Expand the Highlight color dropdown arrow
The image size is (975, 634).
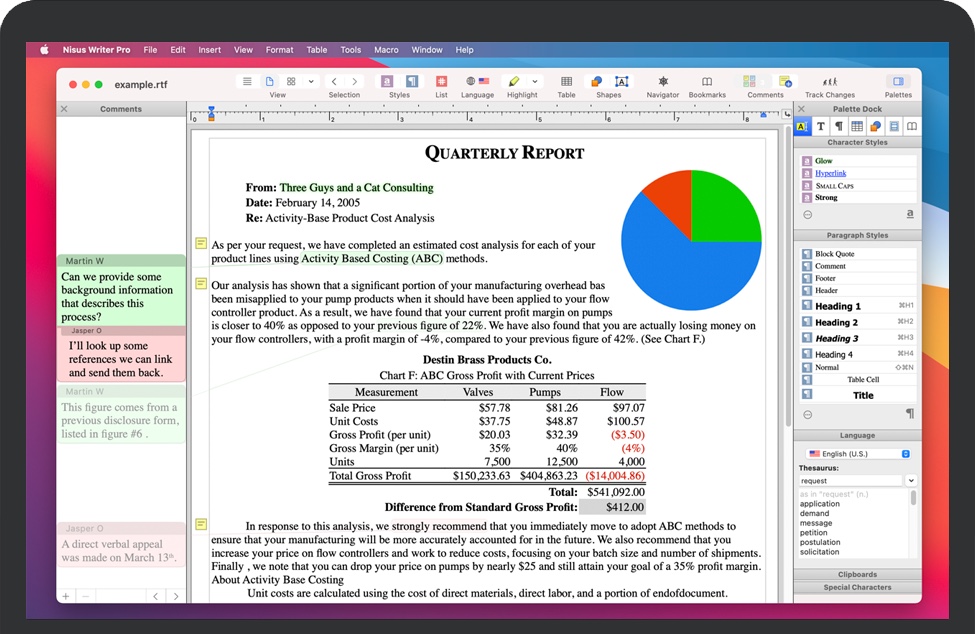[535, 81]
